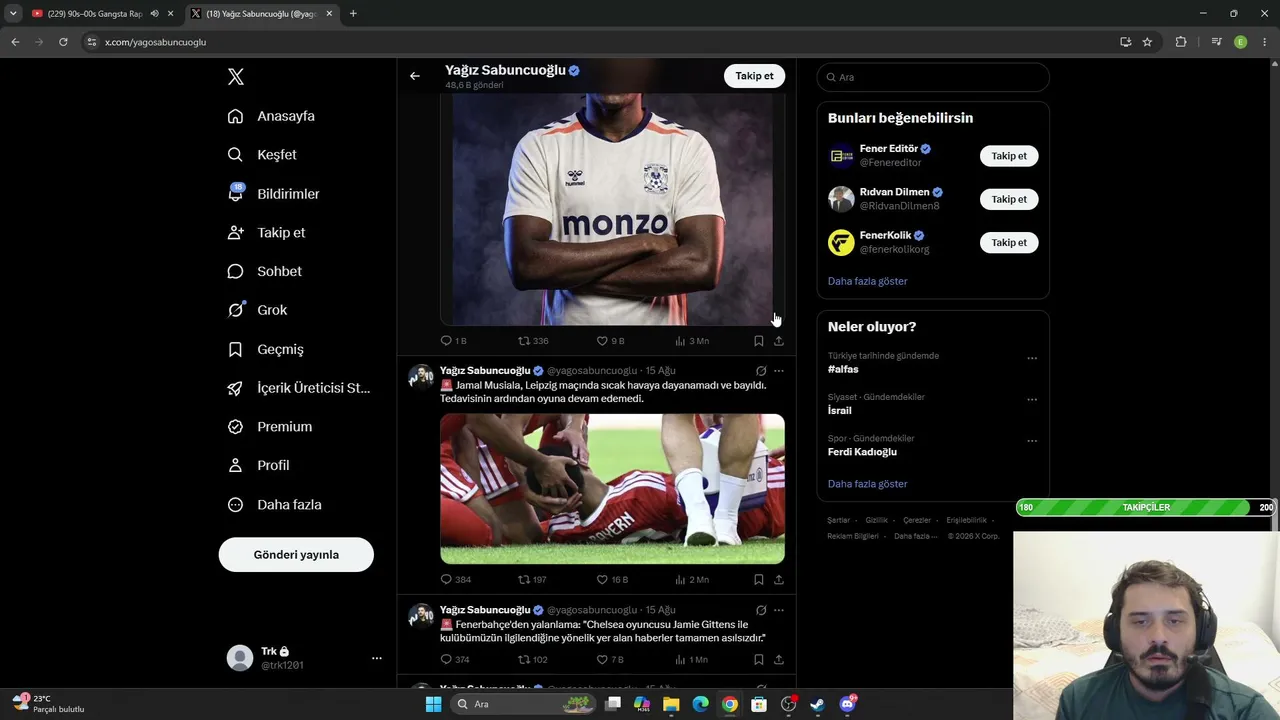
Task: Open the Chrome three-dot menu
Action: [x=1265, y=42]
